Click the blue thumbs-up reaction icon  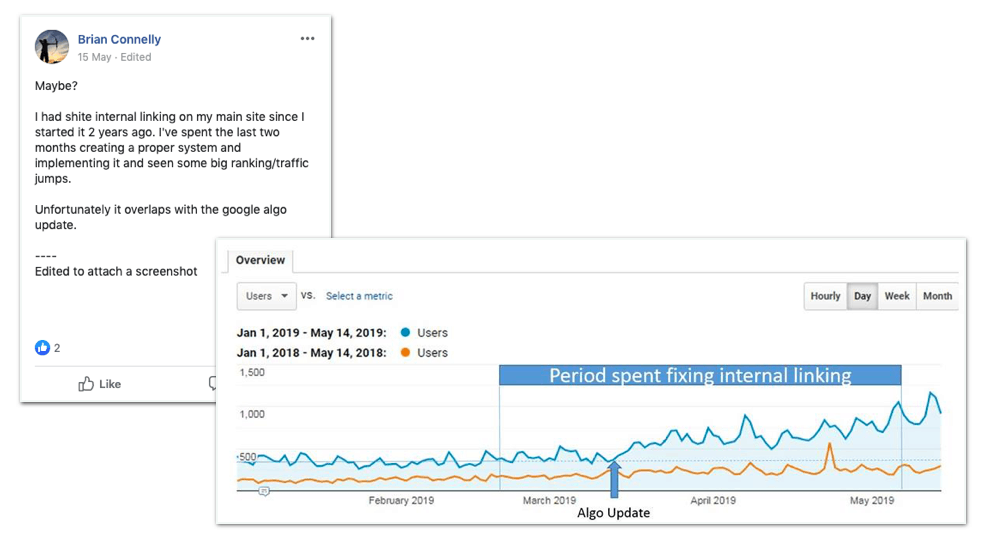point(42,348)
